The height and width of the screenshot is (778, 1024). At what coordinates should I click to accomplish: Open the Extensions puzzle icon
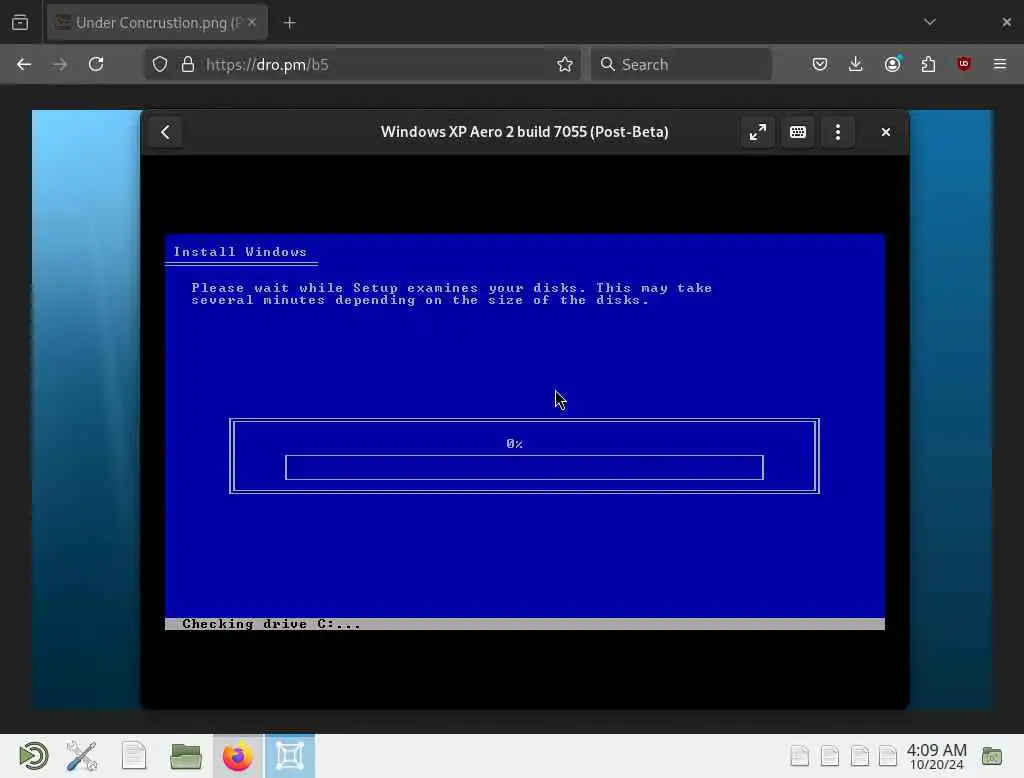928,64
